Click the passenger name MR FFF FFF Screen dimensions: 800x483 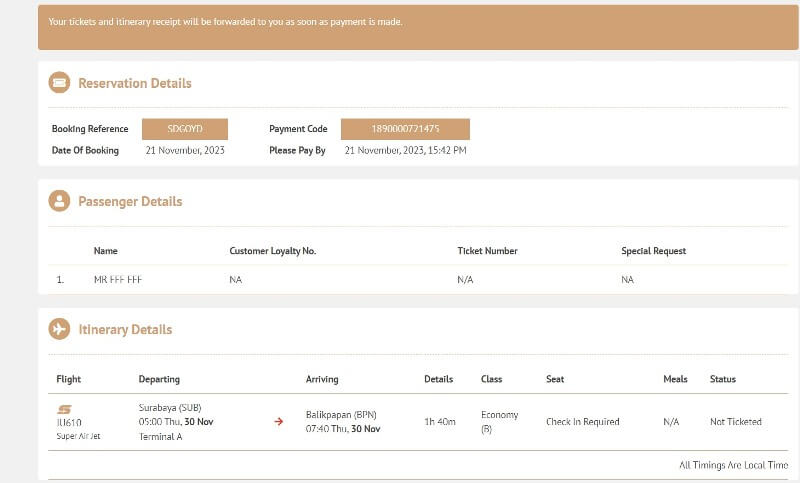(118, 279)
